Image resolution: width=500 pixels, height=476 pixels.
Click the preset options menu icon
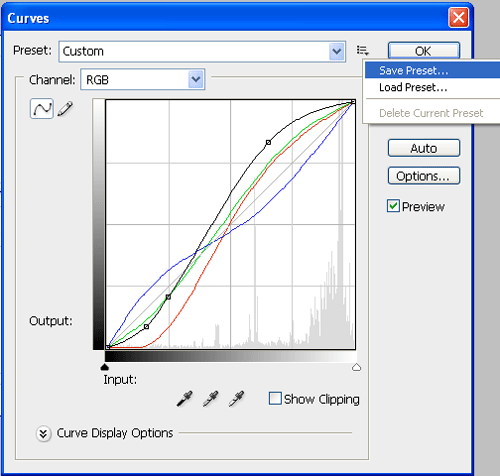pos(363,51)
